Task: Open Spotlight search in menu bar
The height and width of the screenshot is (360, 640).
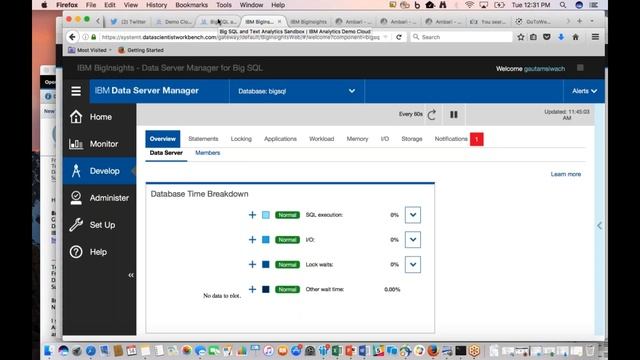Action: 563,5
